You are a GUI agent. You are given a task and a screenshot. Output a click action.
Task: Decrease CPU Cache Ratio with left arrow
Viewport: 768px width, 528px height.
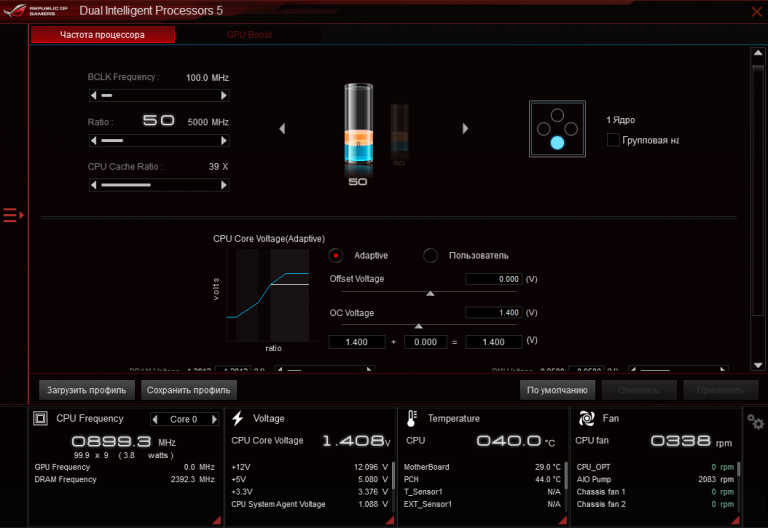click(94, 185)
